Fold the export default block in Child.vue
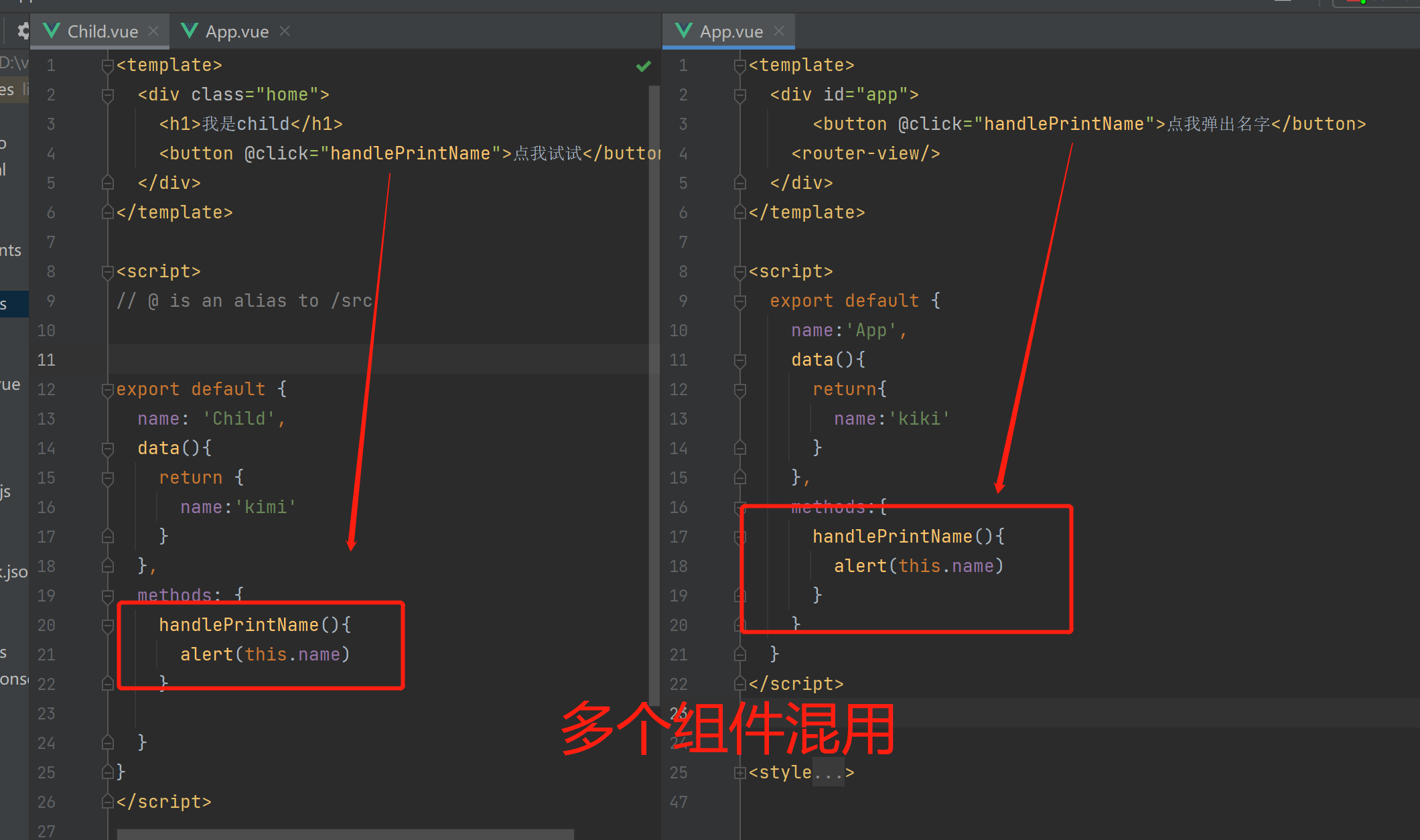Screen dimensions: 1420x840 pos(107,389)
